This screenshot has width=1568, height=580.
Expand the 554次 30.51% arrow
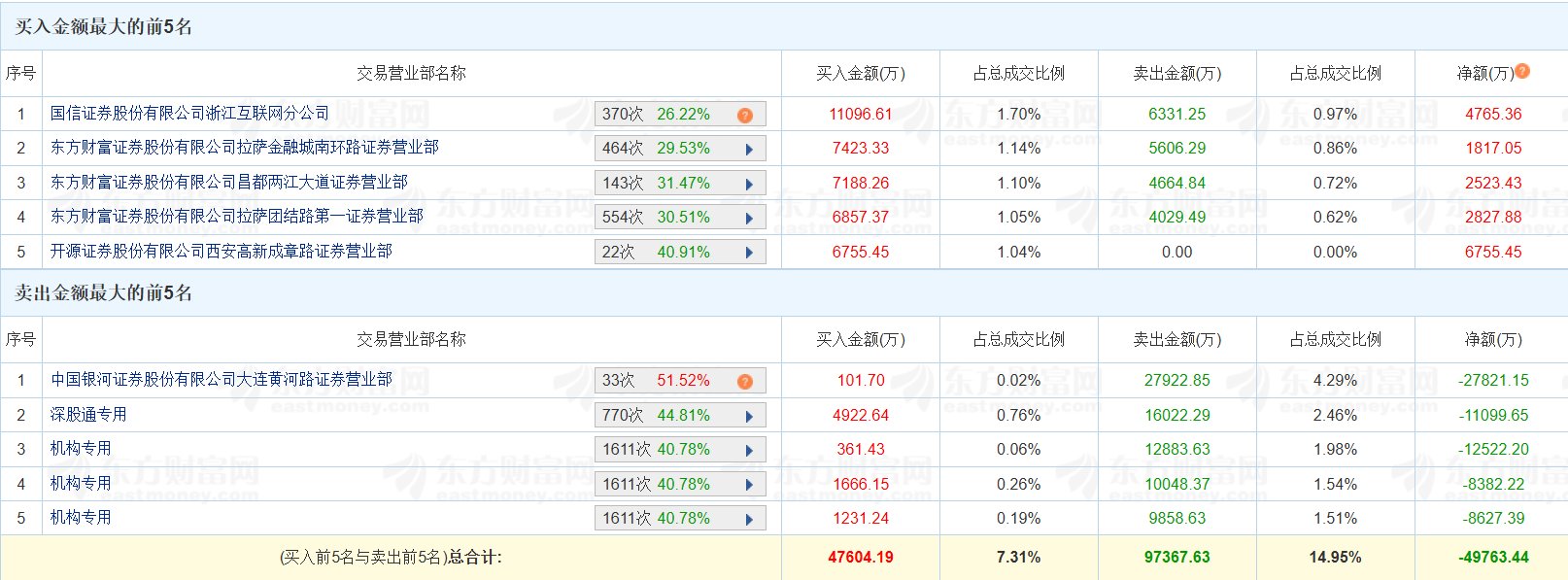[x=749, y=219]
